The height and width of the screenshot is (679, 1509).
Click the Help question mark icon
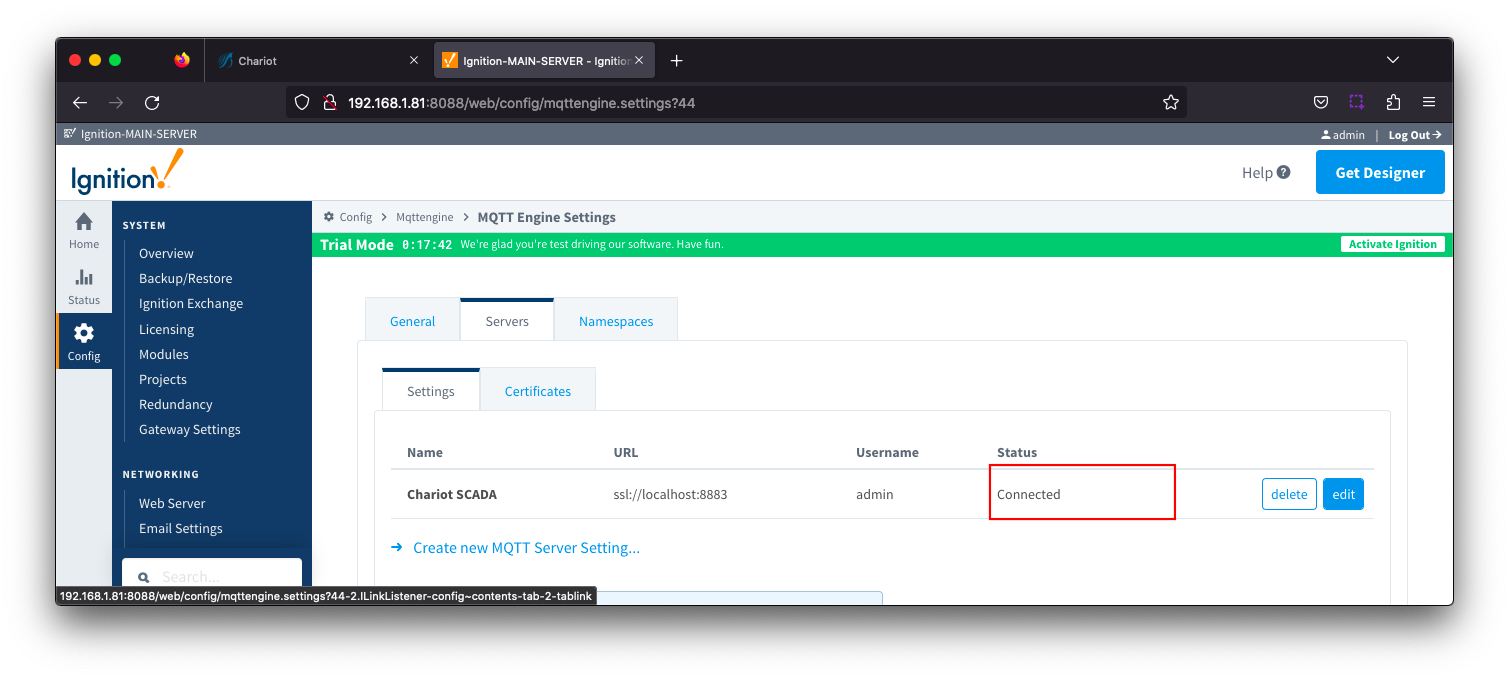coord(1283,172)
